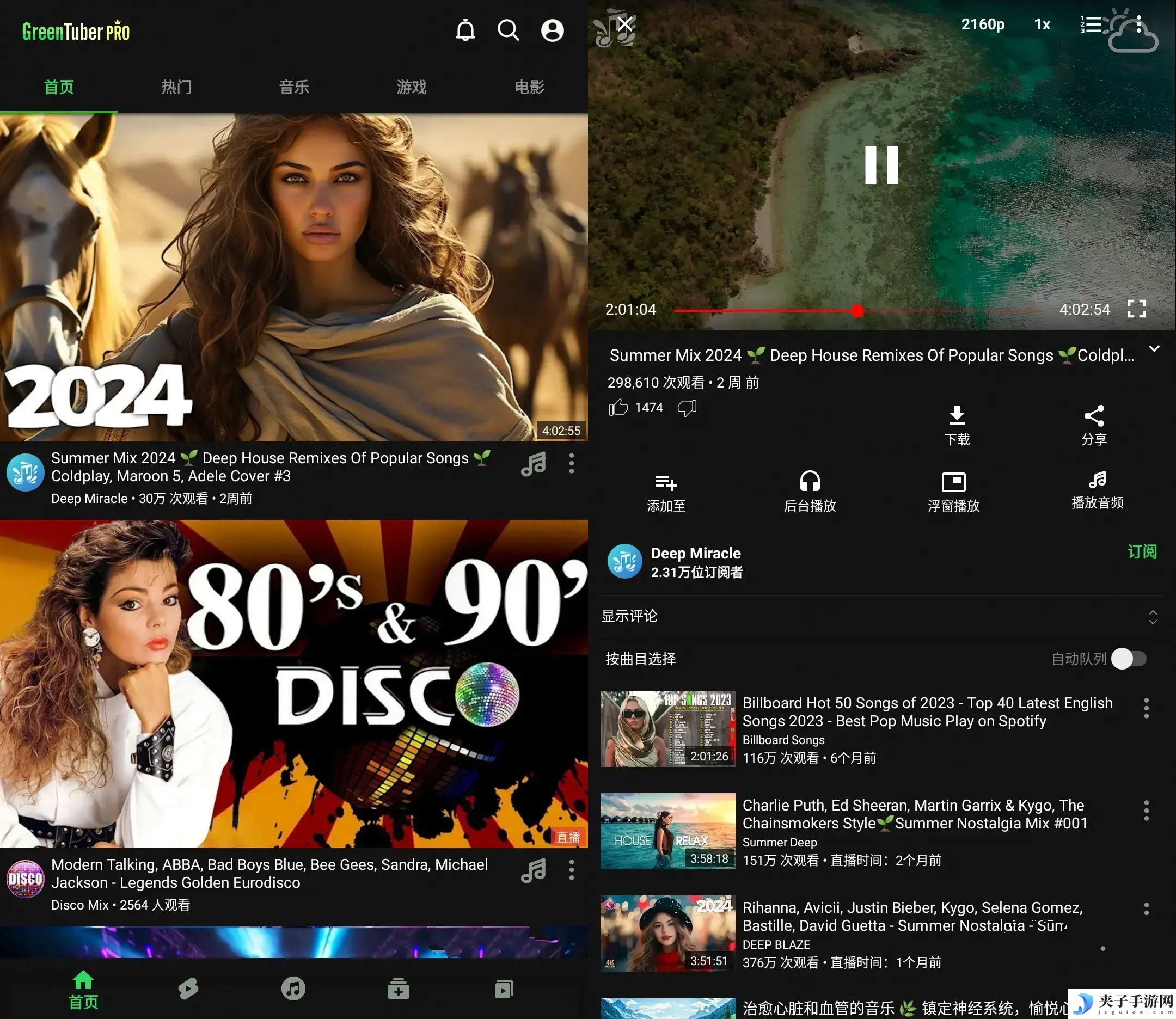Screen dimensions: 1176x1019
Task: Toggle the 自动队列 auto queue switch
Action: coord(1129,659)
